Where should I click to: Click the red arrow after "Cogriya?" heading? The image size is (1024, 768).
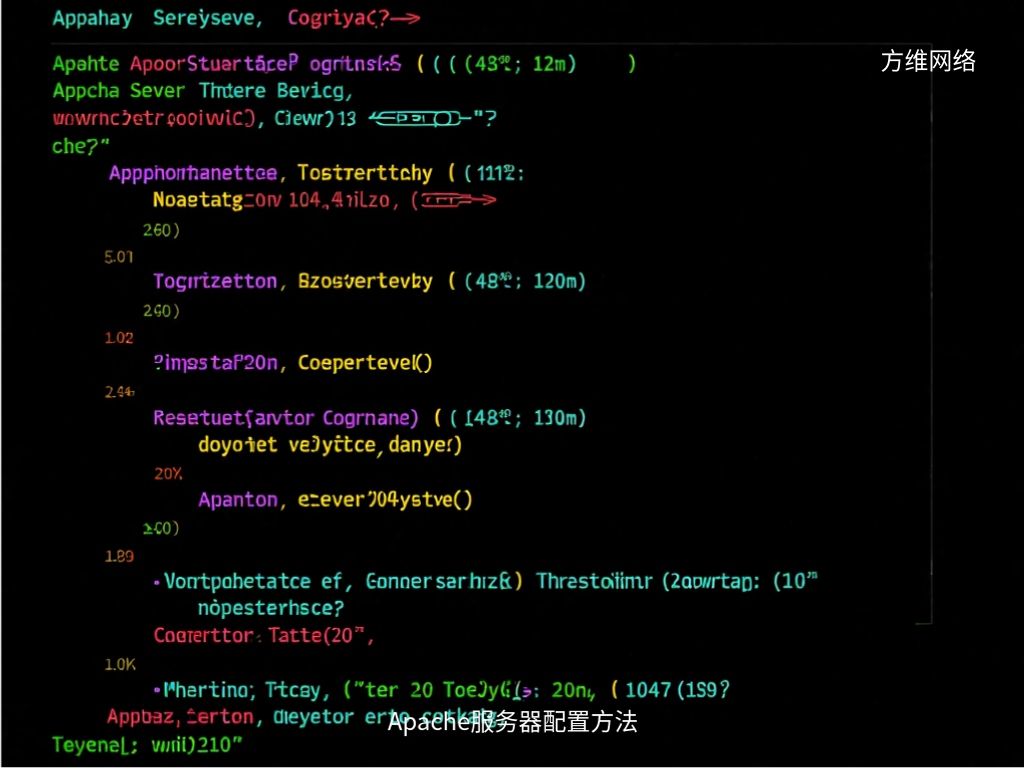click(404, 16)
